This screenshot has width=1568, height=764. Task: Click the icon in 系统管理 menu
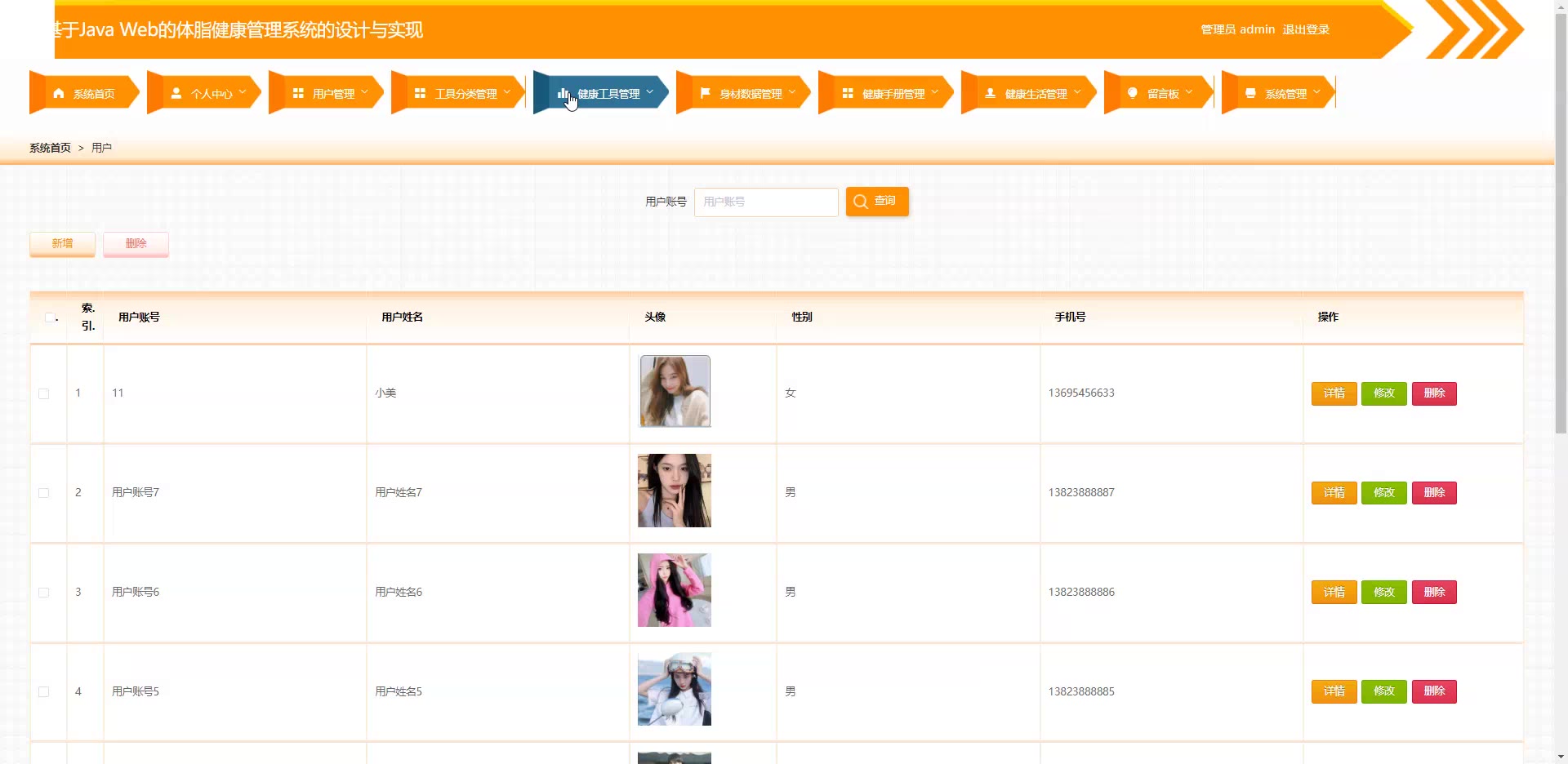point(1250,93)
